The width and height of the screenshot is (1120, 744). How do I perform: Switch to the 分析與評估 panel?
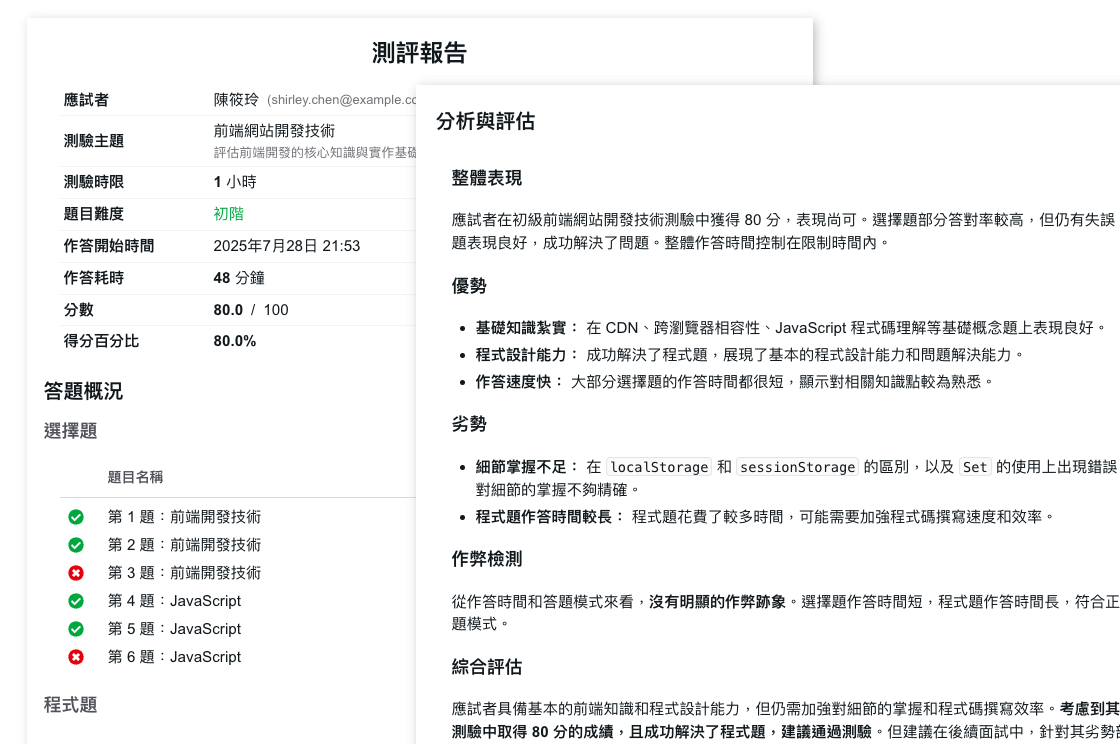[x=485, y=123]
